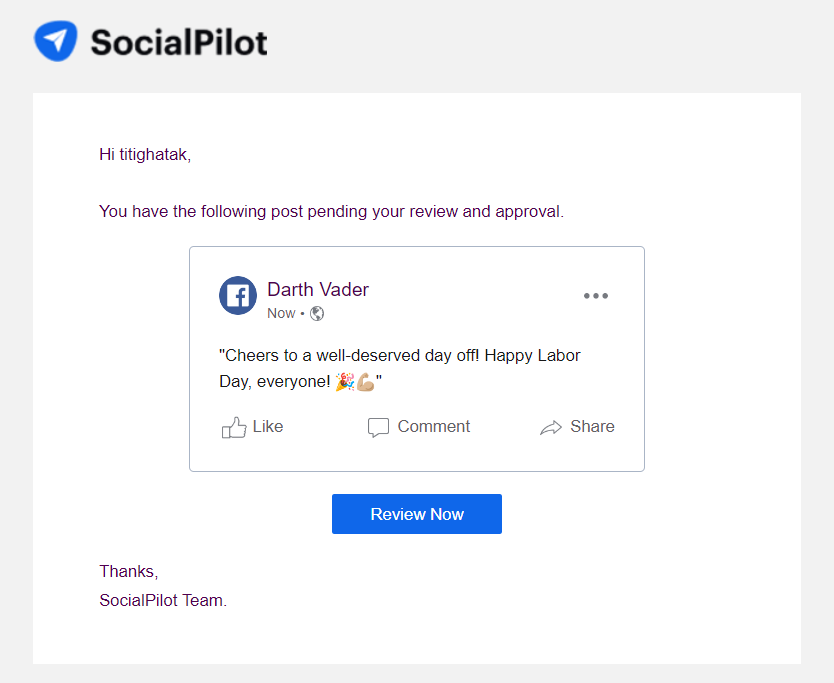The image size is (834, 683).
Task: Click the Share label text
Action: click(593, 427)
